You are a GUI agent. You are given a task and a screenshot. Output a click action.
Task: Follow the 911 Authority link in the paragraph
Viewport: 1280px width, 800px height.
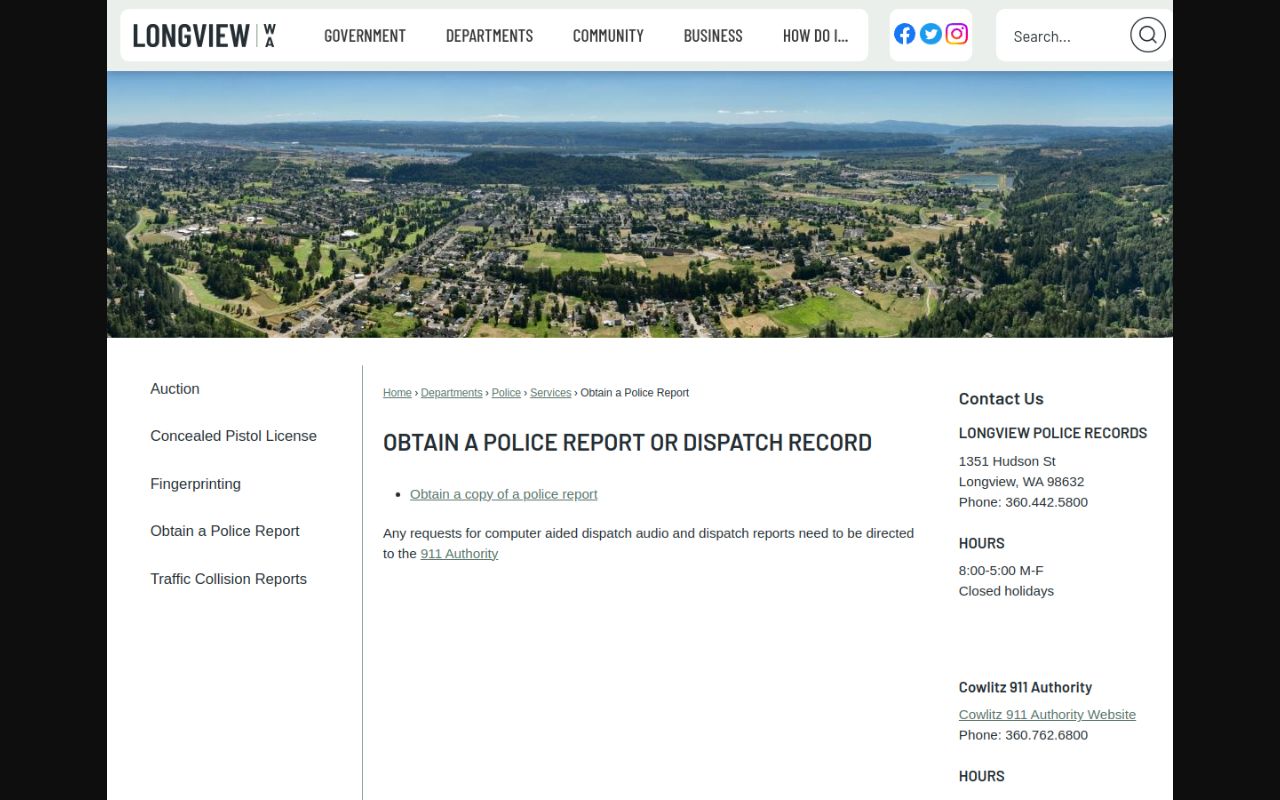click(x=459, y=554)
